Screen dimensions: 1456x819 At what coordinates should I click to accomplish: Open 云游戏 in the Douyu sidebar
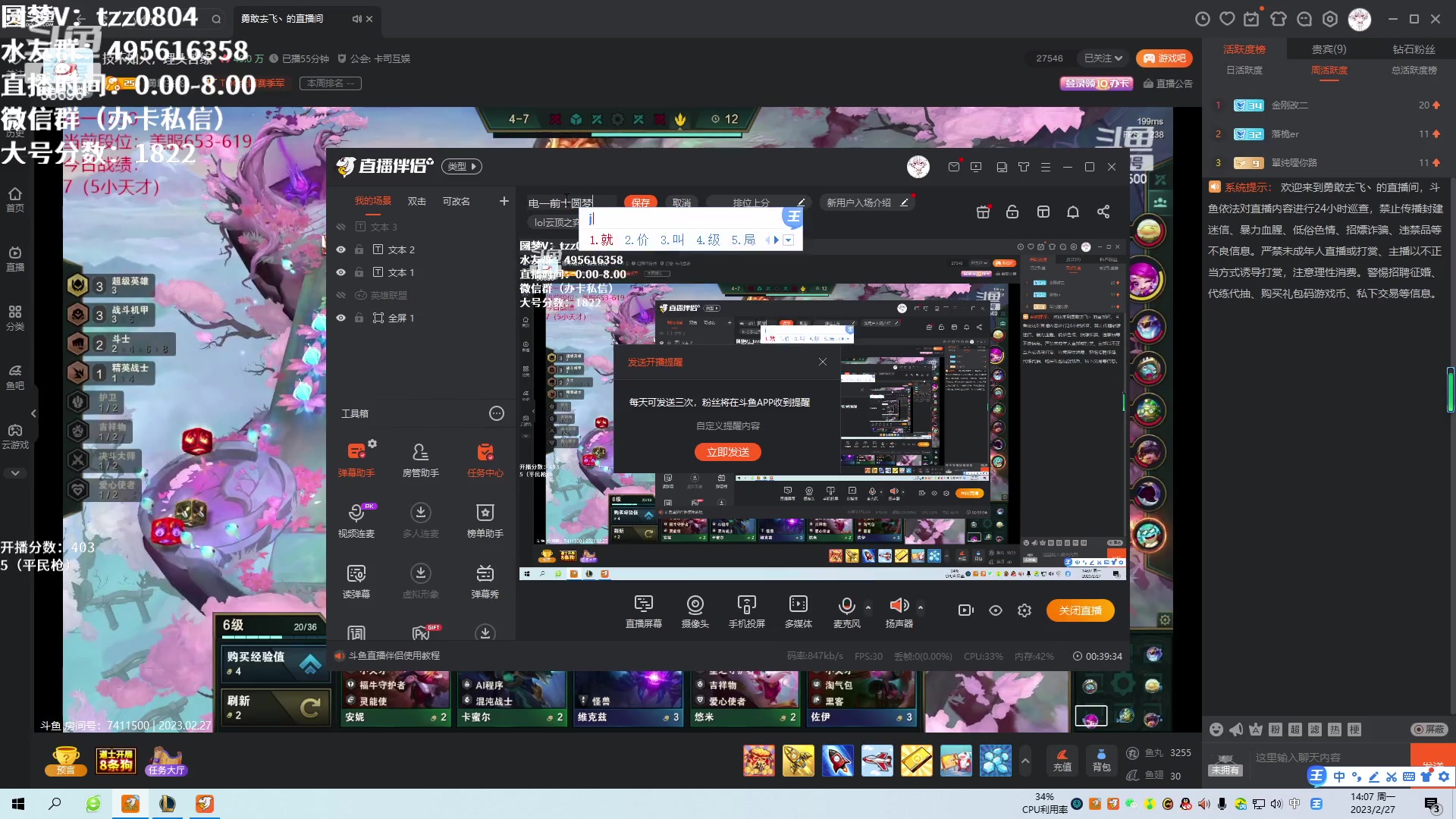[15, 436]
